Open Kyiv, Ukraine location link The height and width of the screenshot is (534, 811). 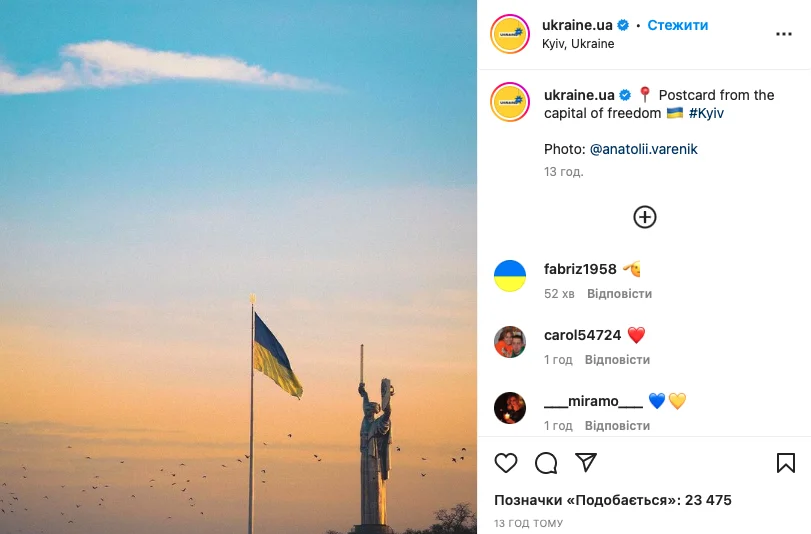[578, 44]
